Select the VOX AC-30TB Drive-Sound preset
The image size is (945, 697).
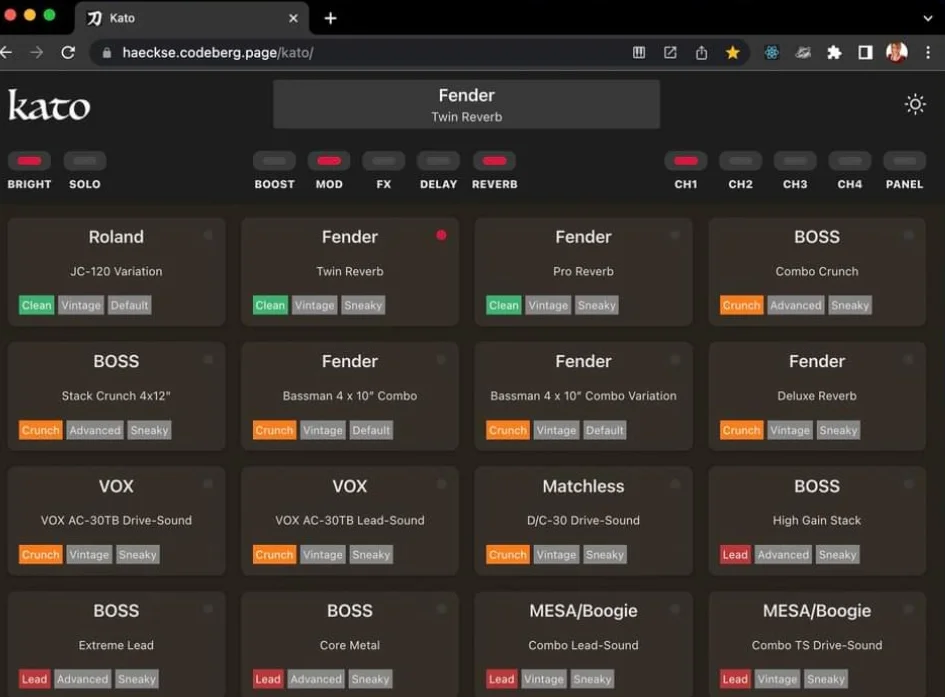[x=116, y=521]
